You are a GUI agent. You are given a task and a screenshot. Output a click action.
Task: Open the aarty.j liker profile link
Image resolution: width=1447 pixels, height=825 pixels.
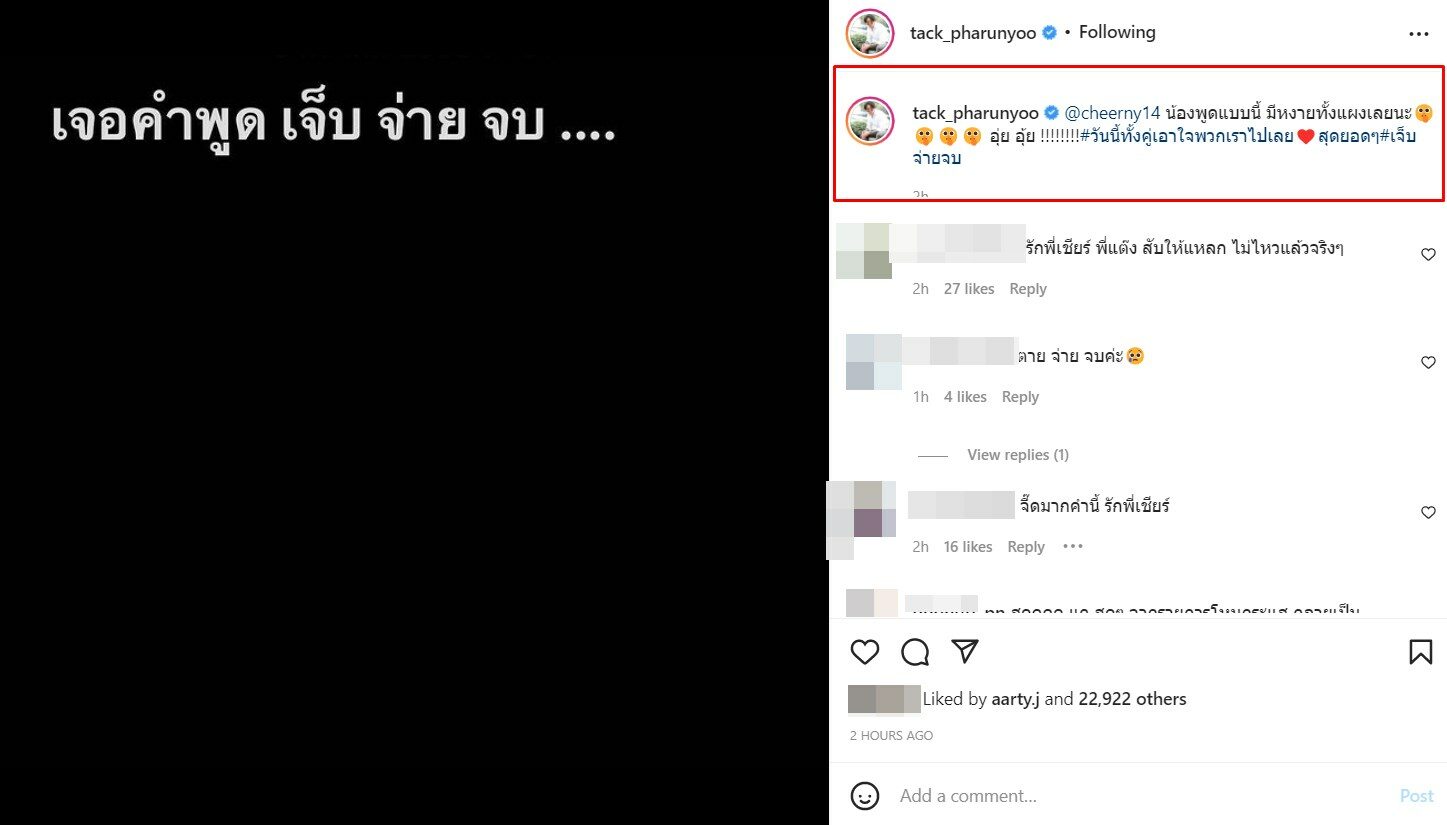[x=1016, y=699]
